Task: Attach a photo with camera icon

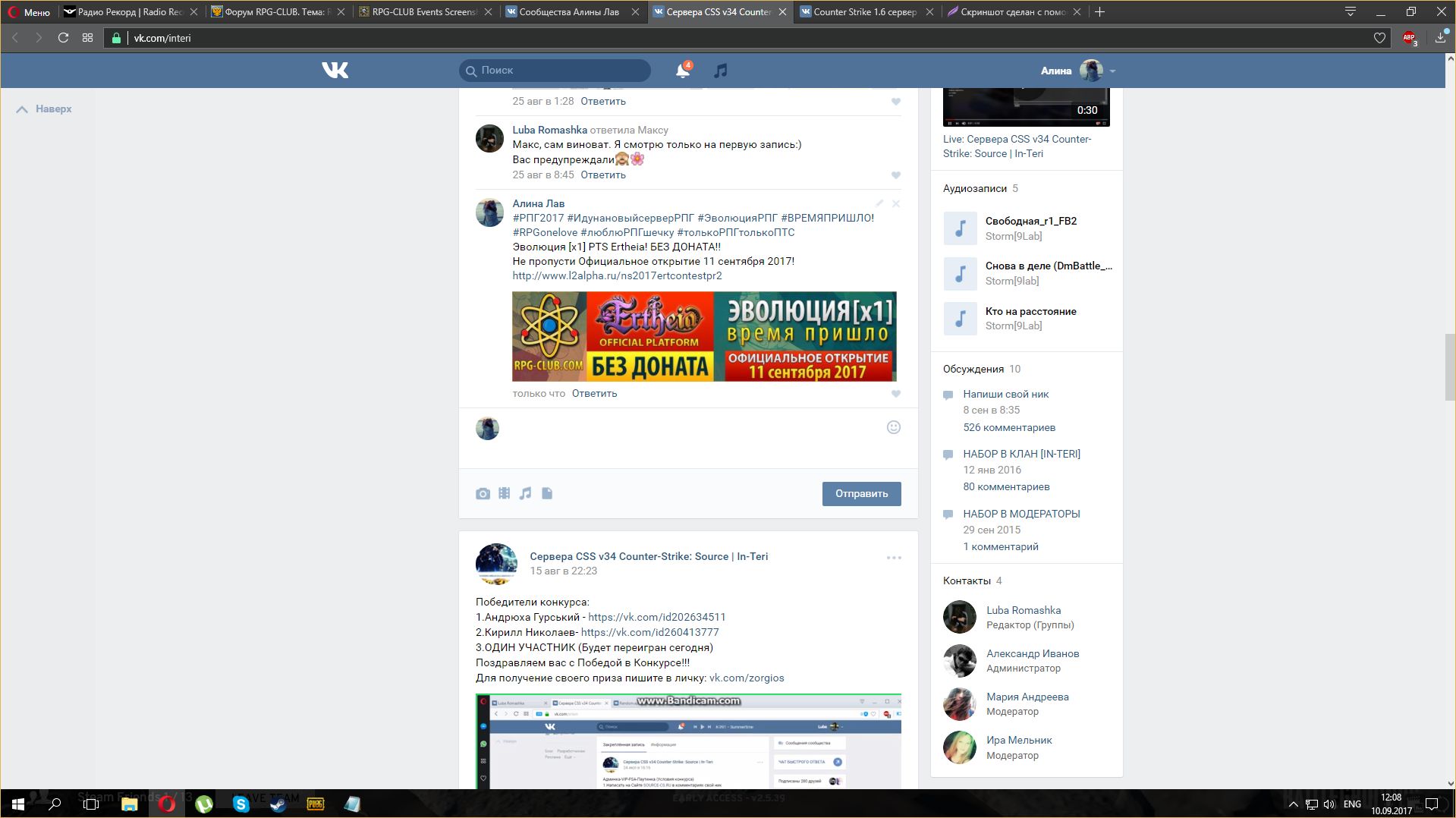Action: coord(483,494)
